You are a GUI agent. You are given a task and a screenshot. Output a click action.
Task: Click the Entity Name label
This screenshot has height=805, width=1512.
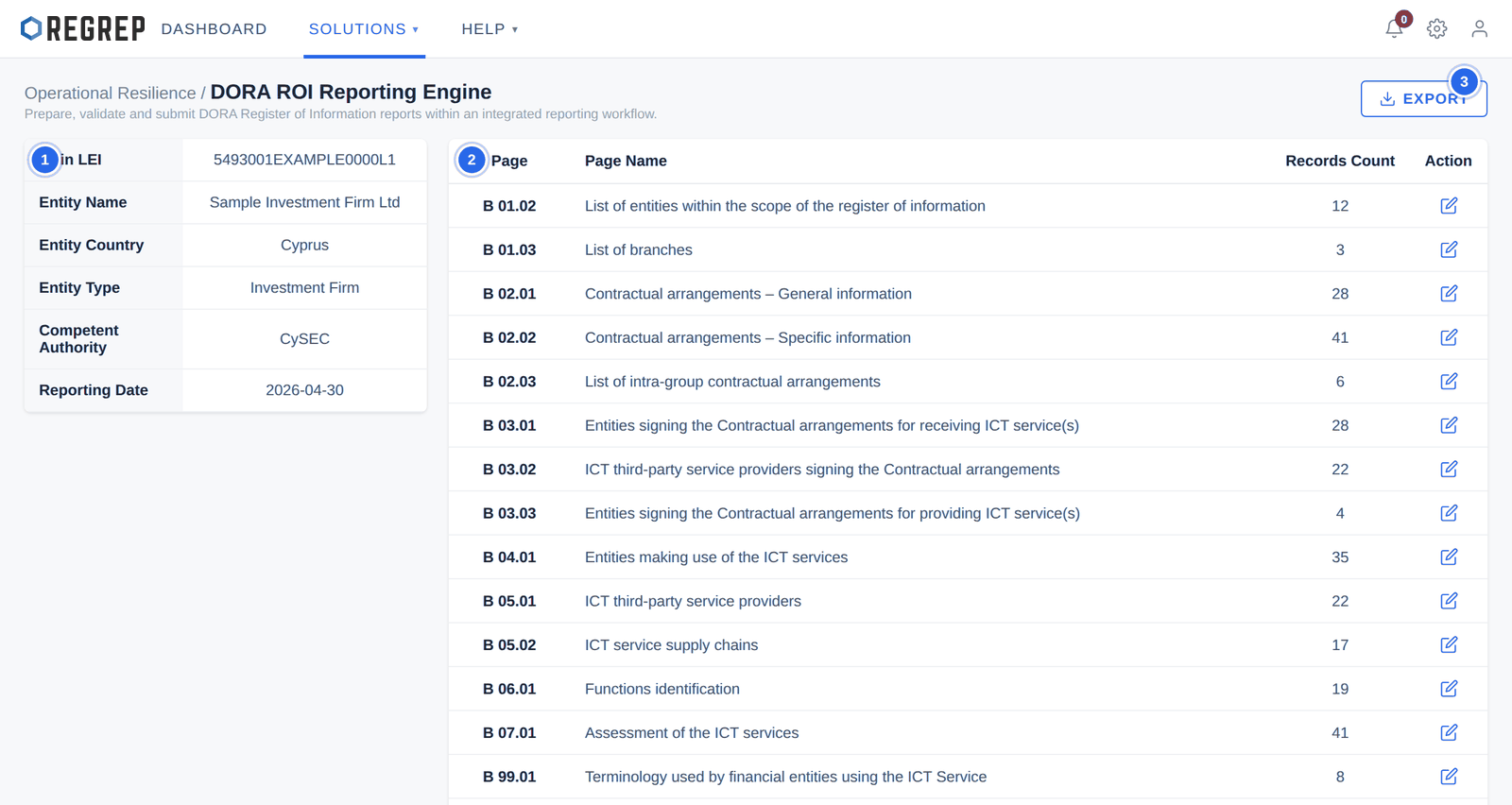coord(82,202)
